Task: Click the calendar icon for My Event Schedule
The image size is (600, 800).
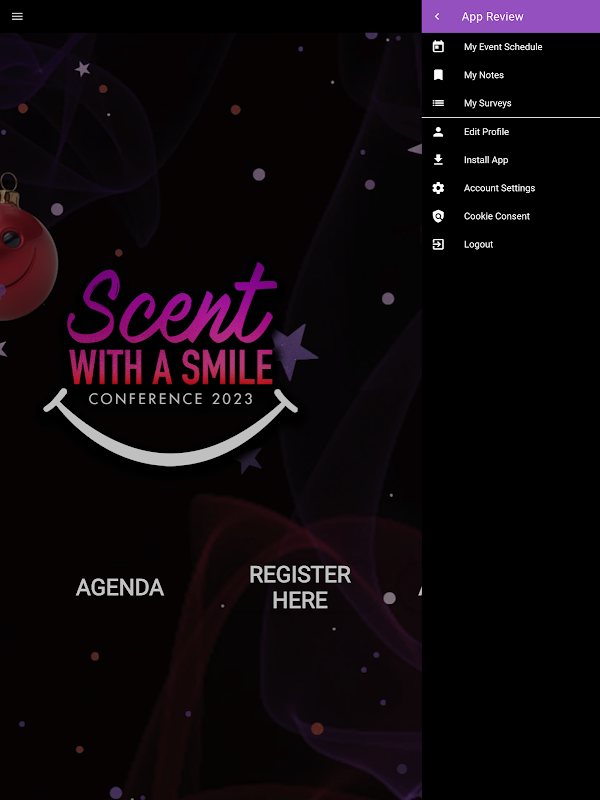Action: (x=438, y=46)
